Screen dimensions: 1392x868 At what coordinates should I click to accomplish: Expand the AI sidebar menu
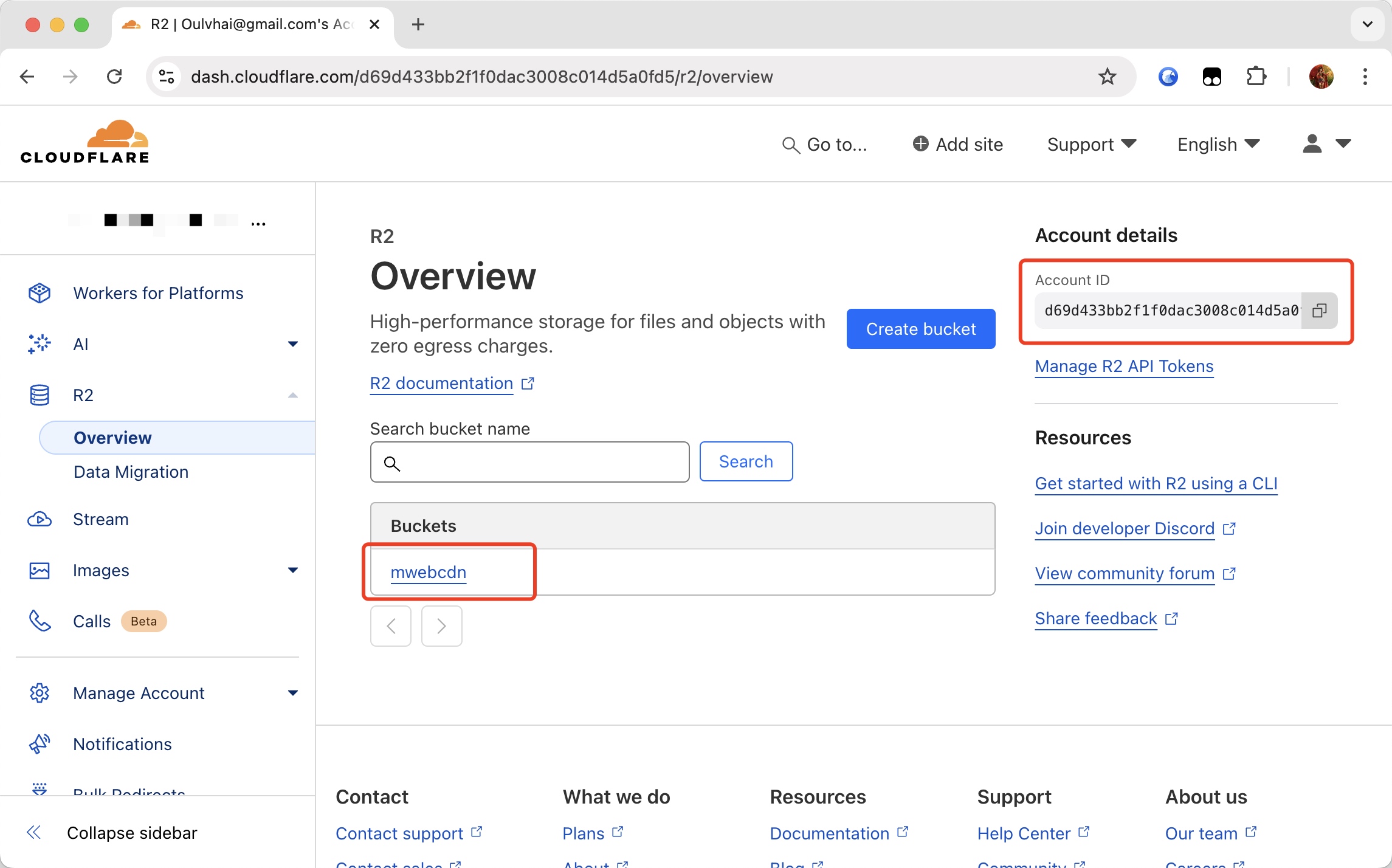[292, 344]
